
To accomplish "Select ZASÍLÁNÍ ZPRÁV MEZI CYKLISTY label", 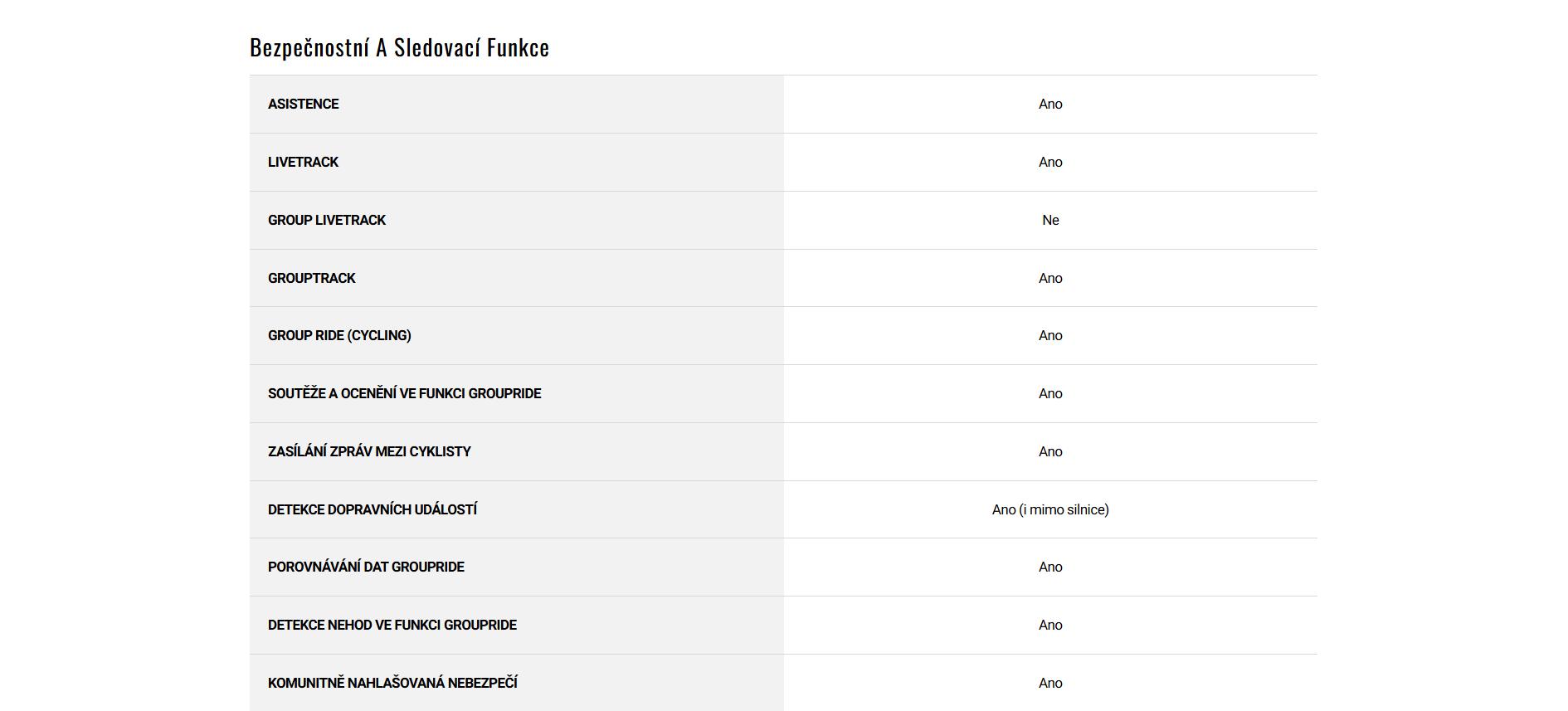I will 369,451.
